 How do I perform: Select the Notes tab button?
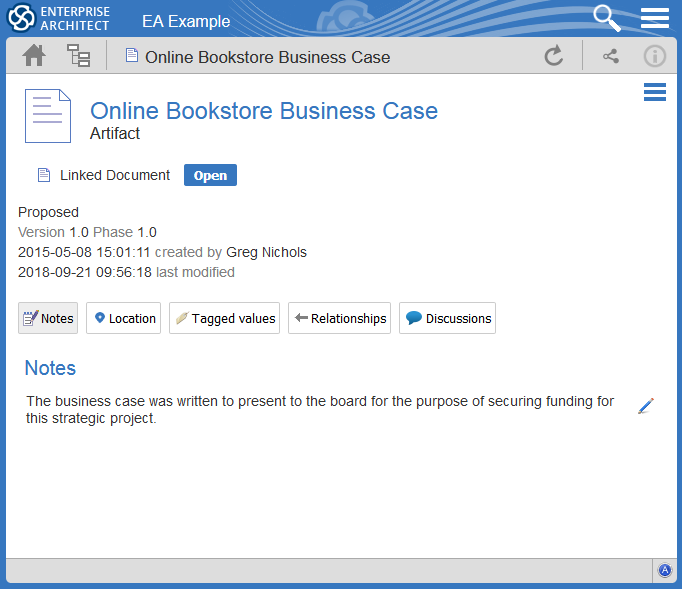pyautogui.click(x=48, y=318)
